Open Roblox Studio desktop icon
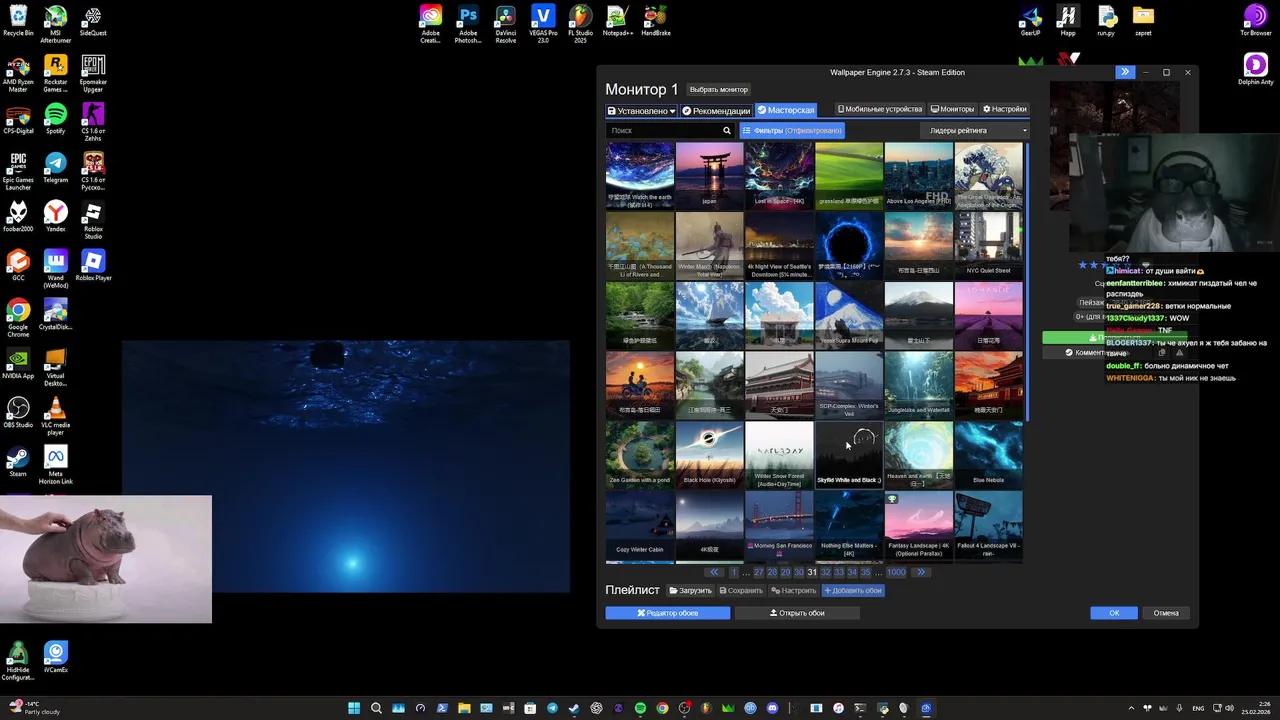The width and height of the screenshot is (1280, 720). pos(93,220)
